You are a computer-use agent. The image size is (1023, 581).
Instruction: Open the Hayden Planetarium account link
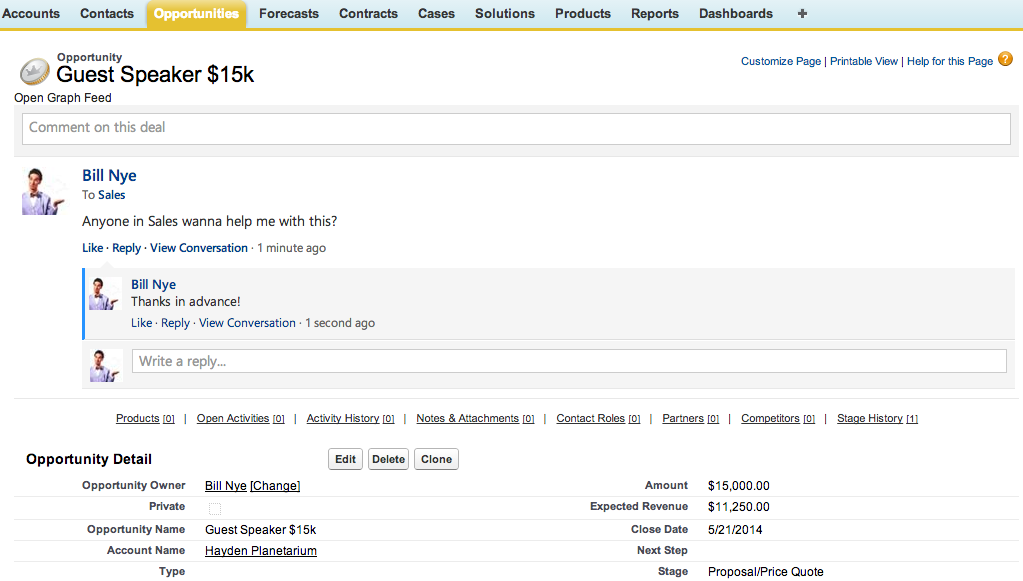coord(261,551)
